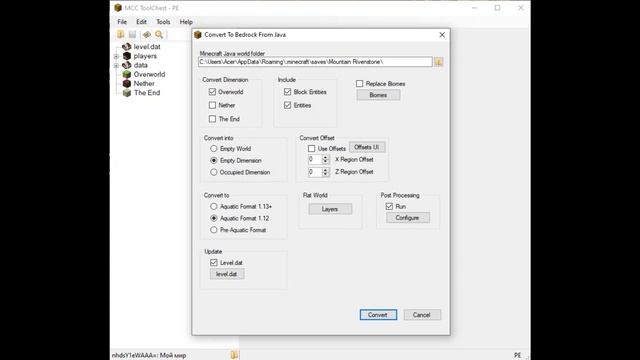Click the 'PE' status bar label
Viewport: 640px width, 360px height.
tap(517, 356)
